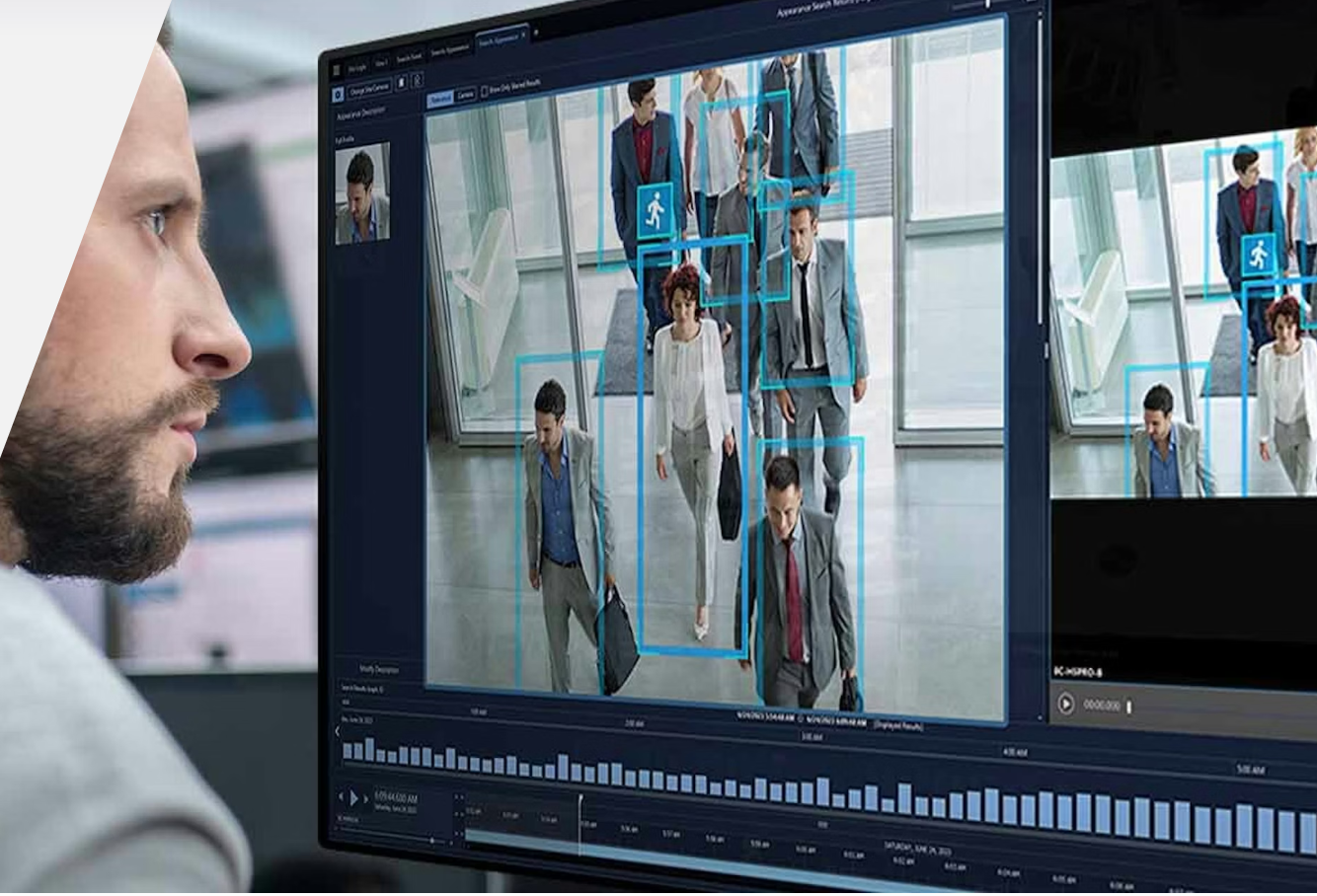Switch to the Search Panel tab

[x=410, y=57]
